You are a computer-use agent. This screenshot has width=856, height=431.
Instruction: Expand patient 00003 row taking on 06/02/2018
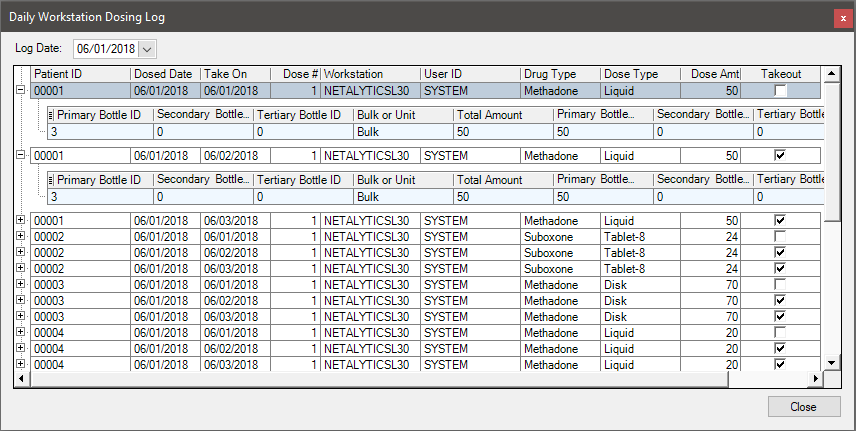coord(21,300)
